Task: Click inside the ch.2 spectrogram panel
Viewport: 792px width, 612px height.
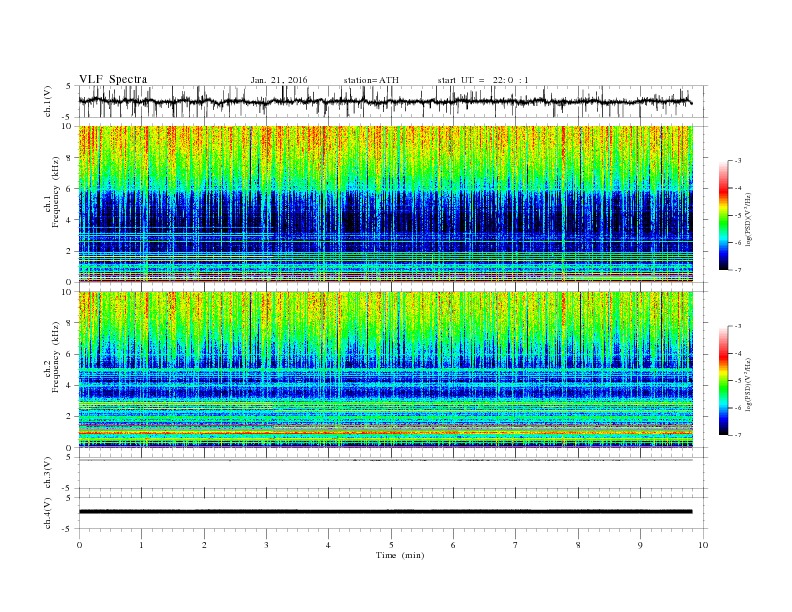Action: pyautogui.click(x=386, y=369)
